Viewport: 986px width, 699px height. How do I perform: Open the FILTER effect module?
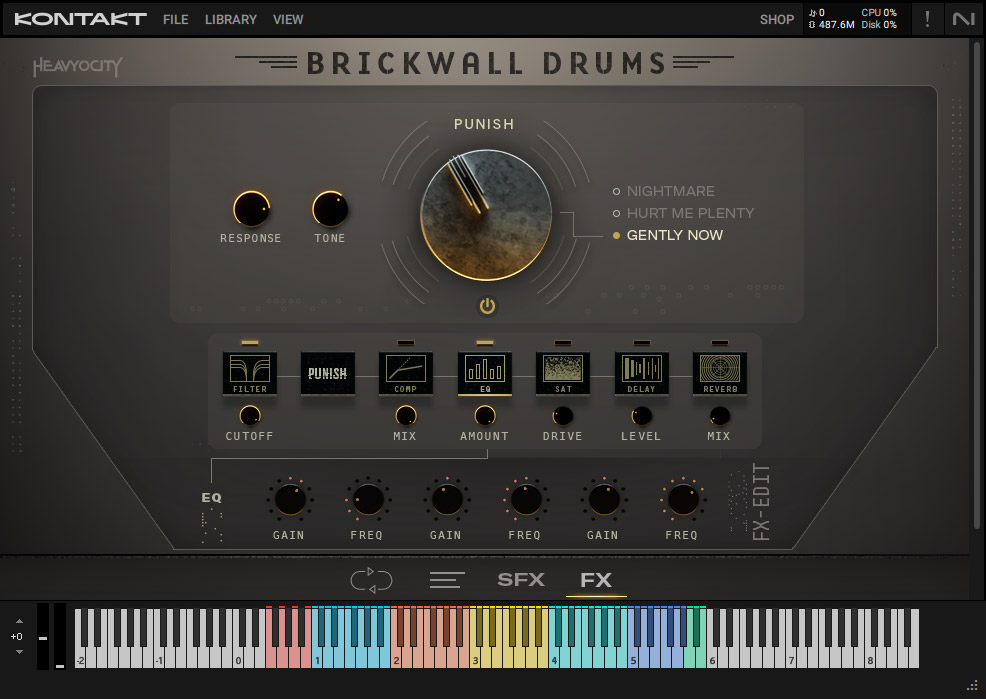250,373
